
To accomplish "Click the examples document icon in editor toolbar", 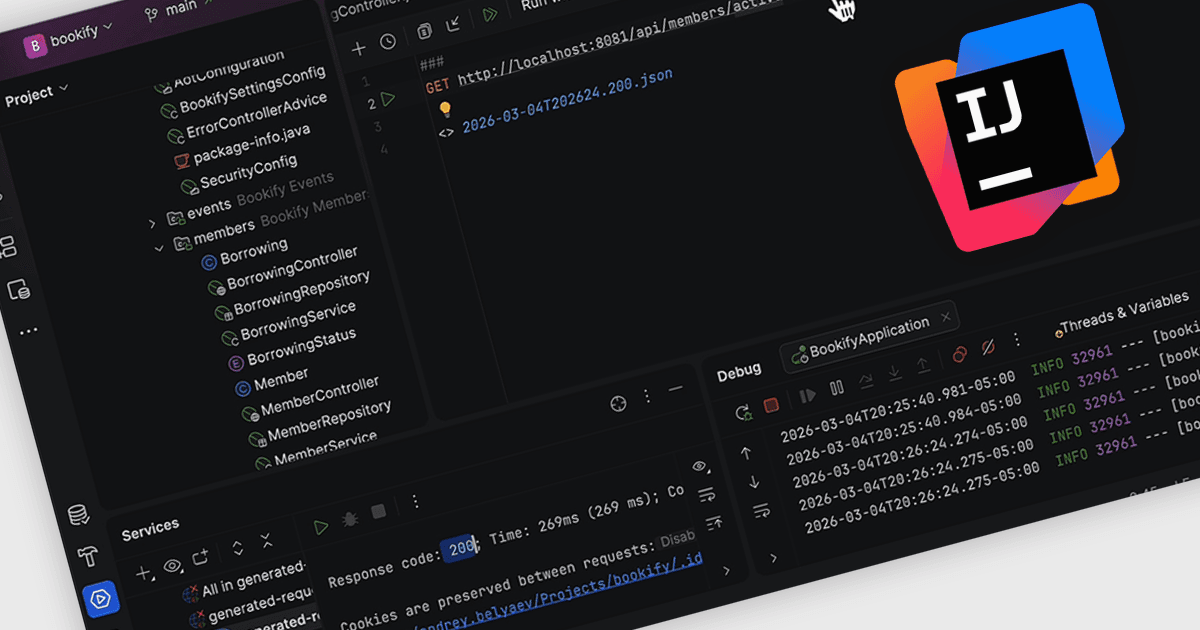I will point(425,32).
